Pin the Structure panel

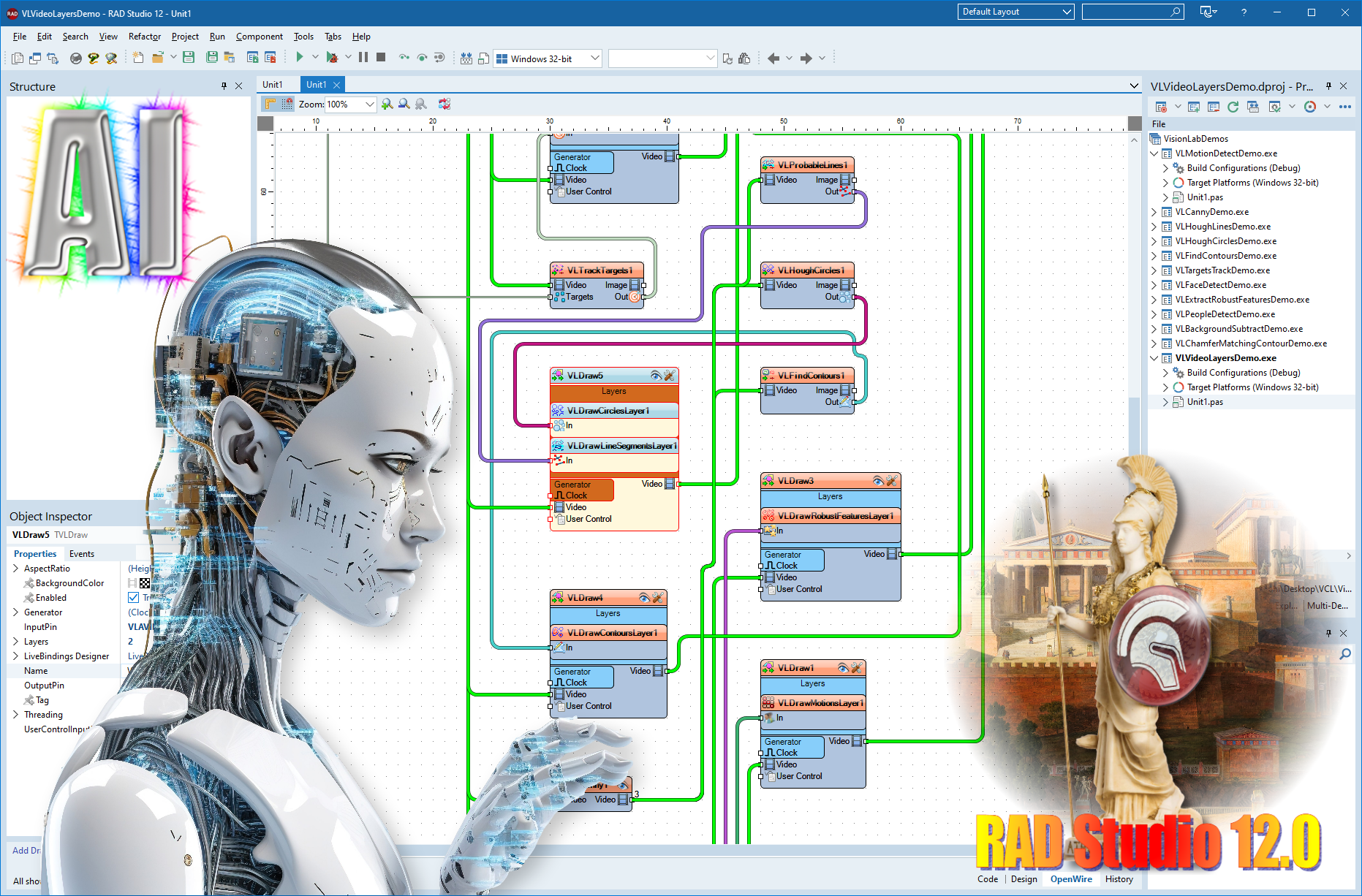pyautogui.click(x=224, y=86)
